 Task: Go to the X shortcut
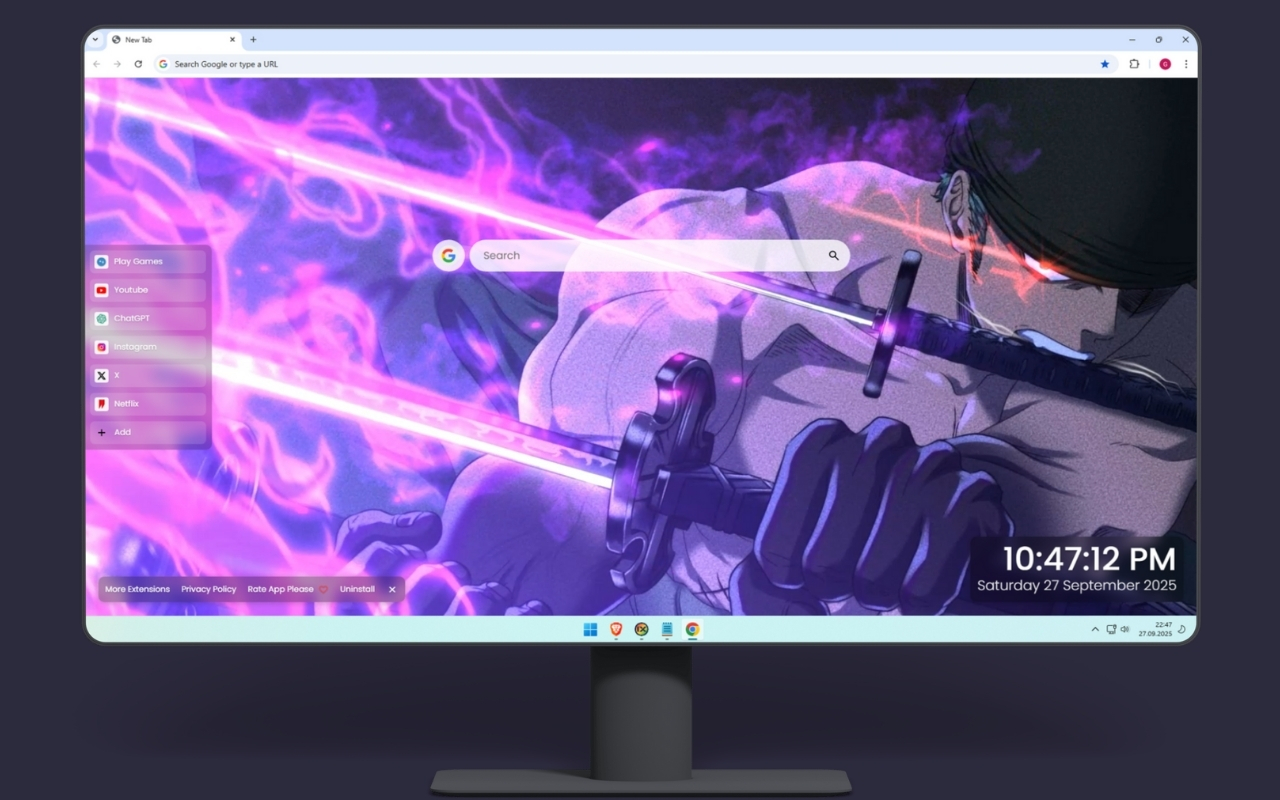[148, 375]
